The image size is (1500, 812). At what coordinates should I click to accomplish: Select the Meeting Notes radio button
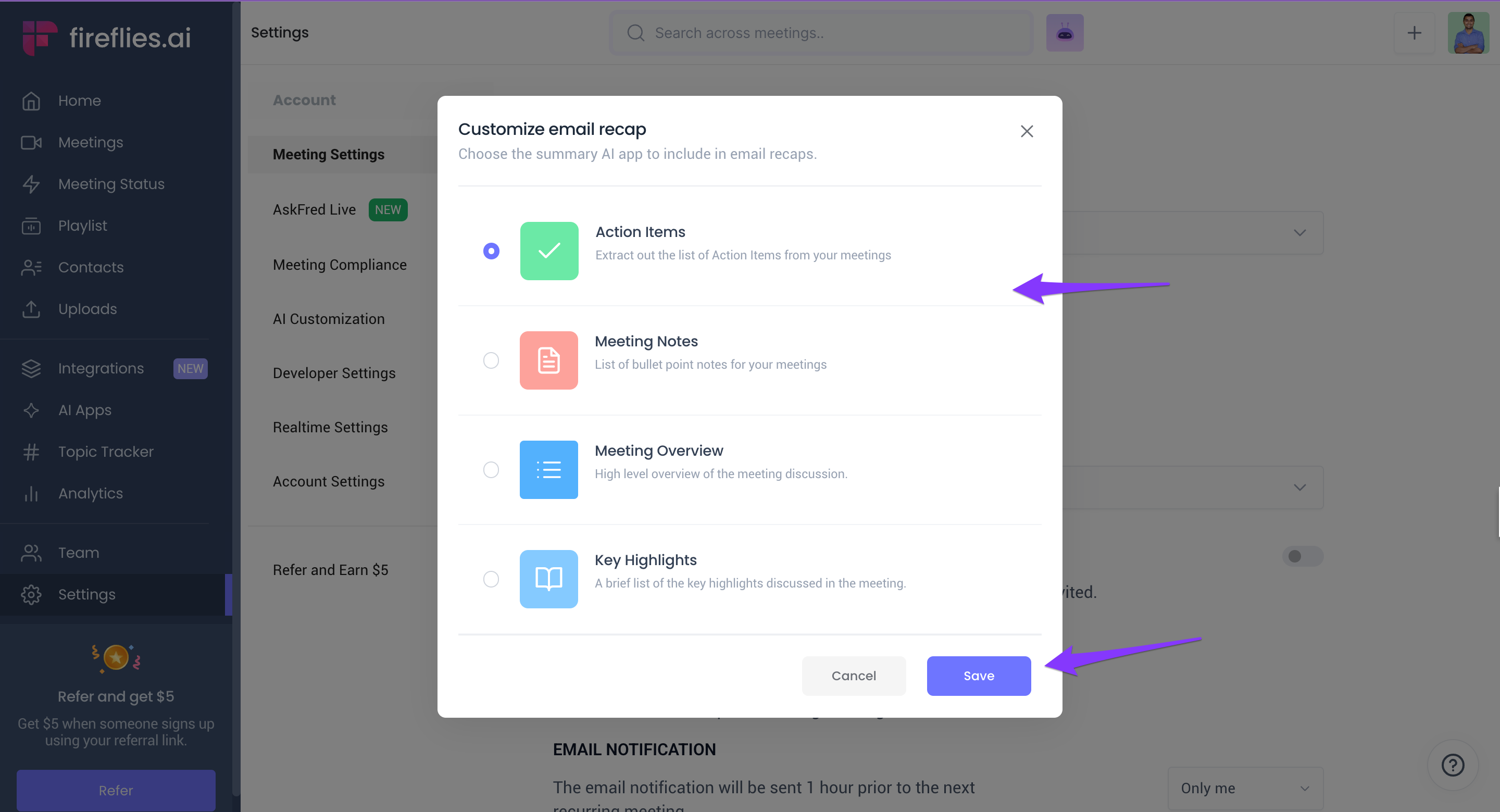[491, 360]
